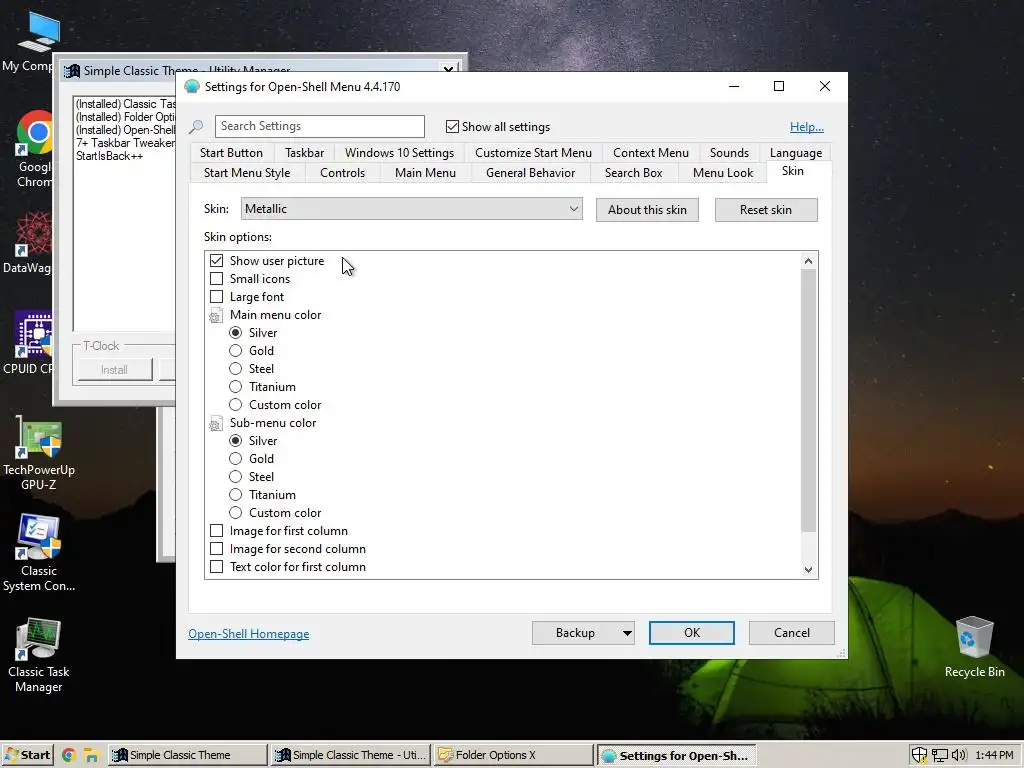Image resolution: width=1024 pixels, height=768 pixels.
Task: Click the Search Settings input field
Action: click(319, 126)
